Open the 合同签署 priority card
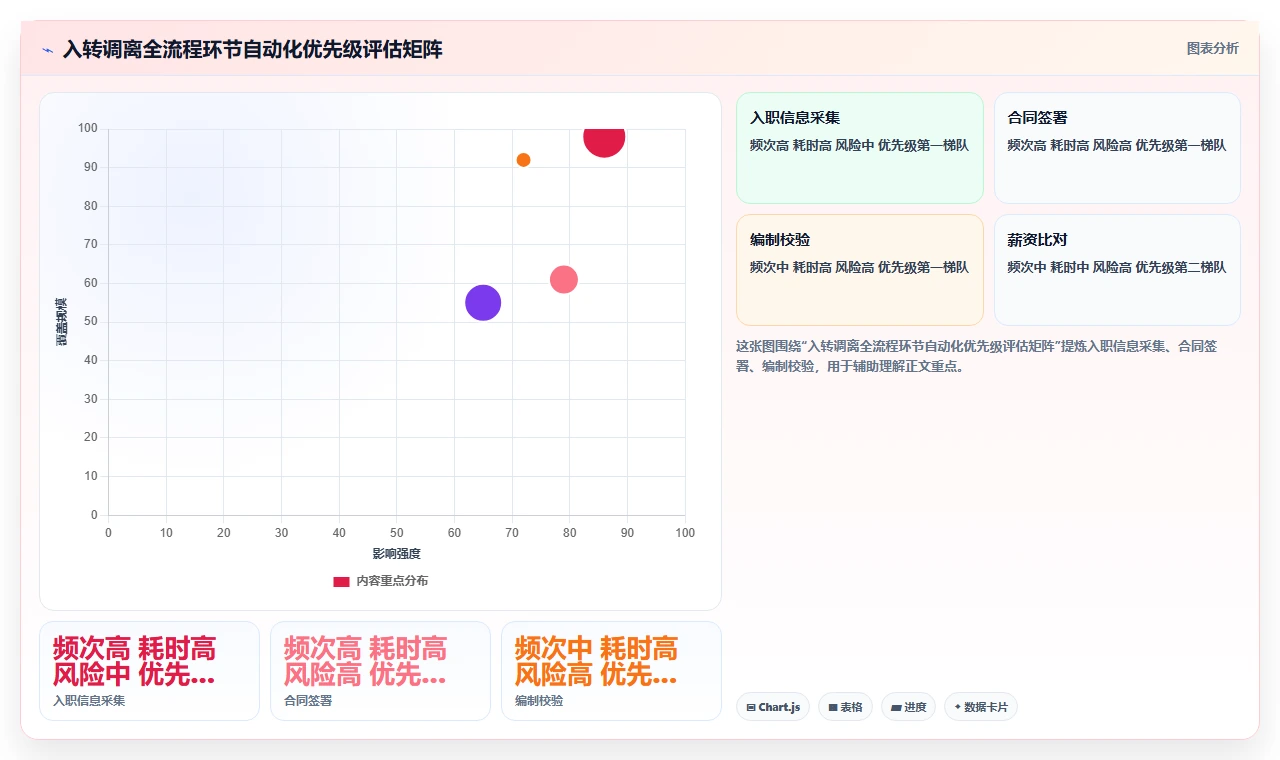 (x=1117, y=148)
